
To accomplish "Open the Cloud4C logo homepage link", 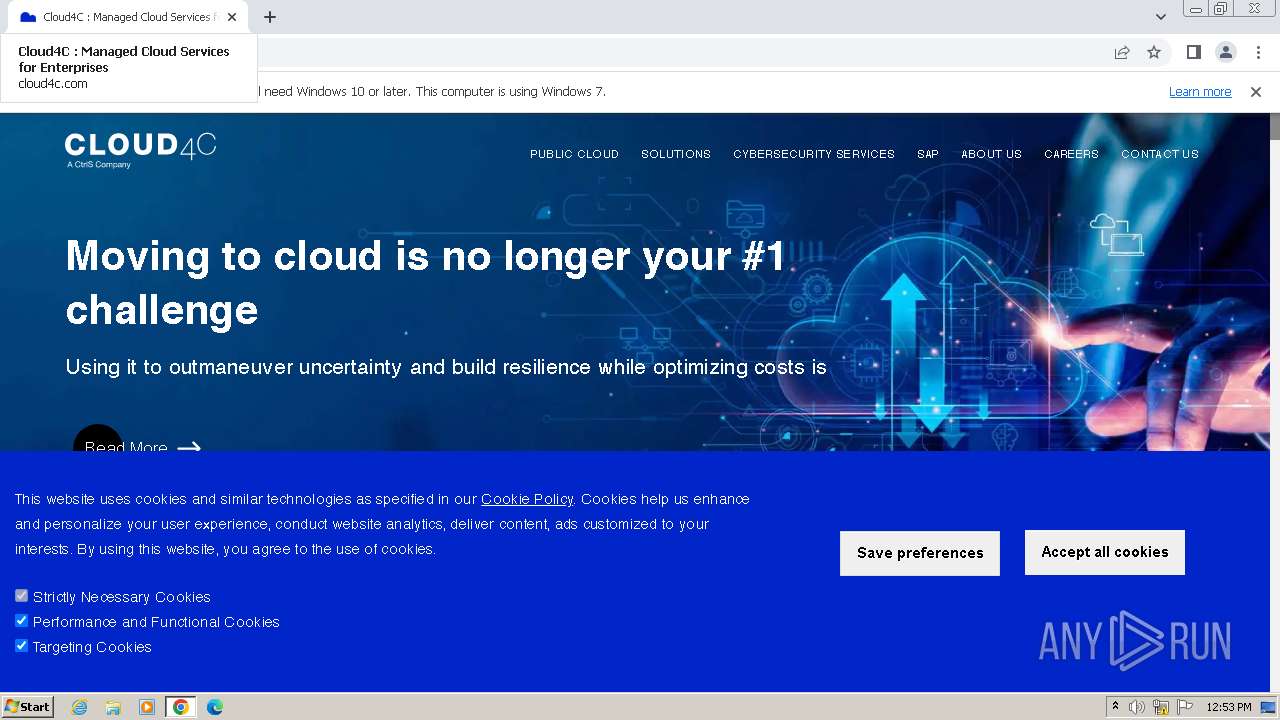I will (x=140, y=150).
